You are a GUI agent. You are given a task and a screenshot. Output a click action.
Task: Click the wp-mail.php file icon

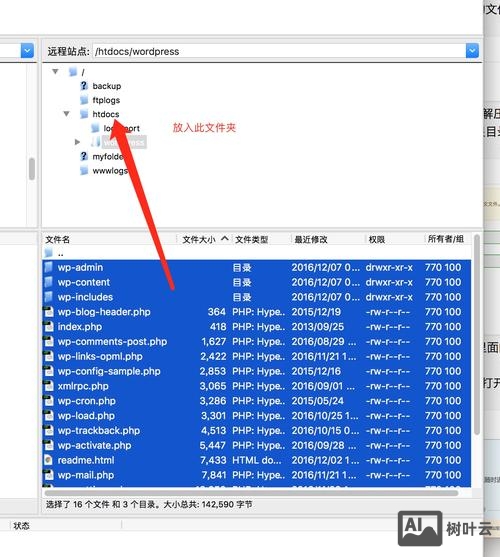click(x=49, y=475)
